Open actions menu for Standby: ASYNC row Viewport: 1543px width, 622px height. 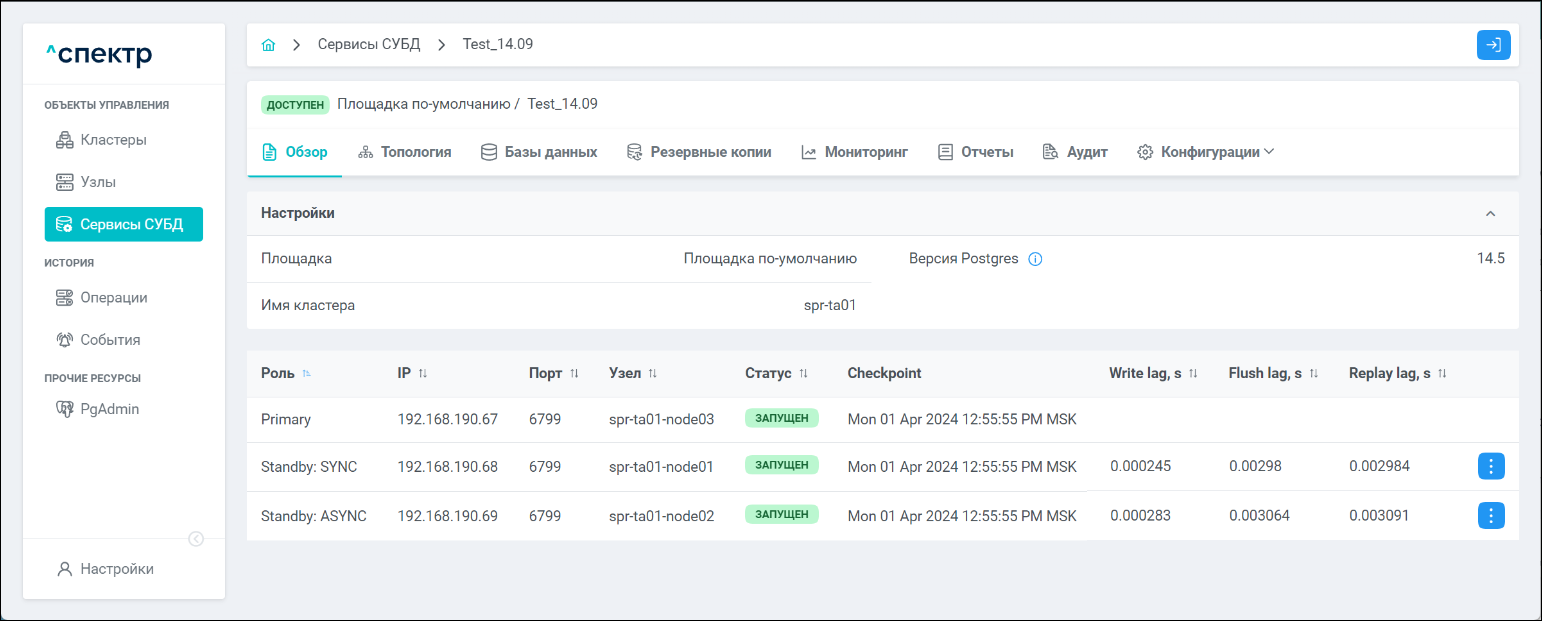tap(1490, 516)
